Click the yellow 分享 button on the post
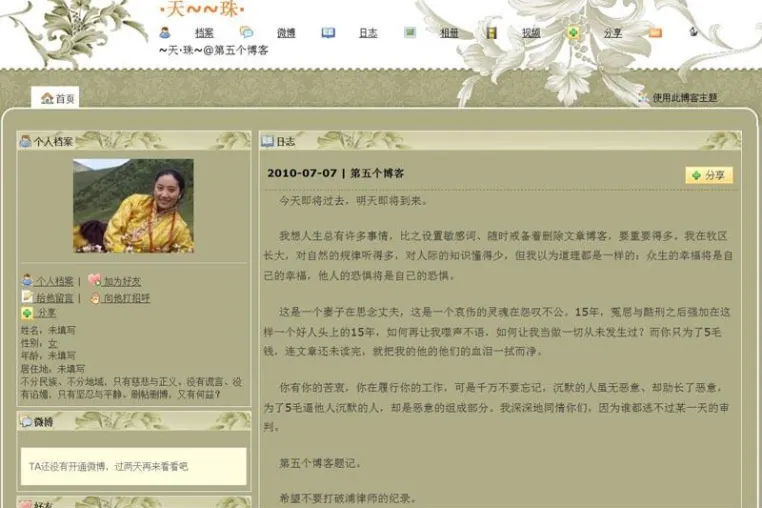Viewport: 762px width, 508px height. (709, 175)
